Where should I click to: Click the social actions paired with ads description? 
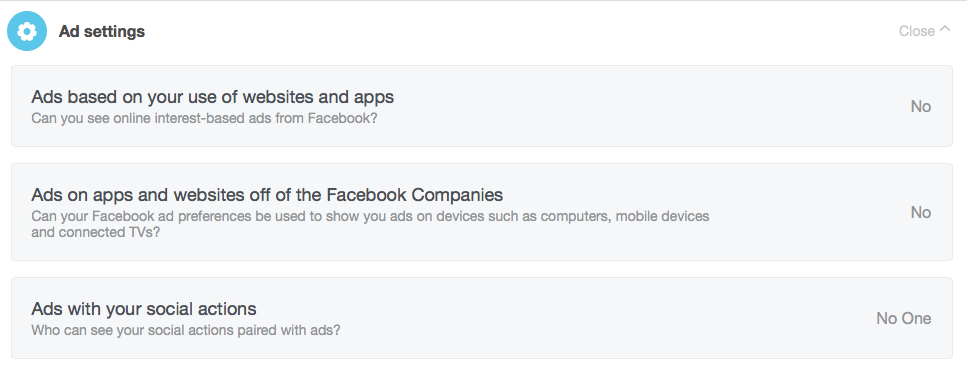[x=186, y=330]
